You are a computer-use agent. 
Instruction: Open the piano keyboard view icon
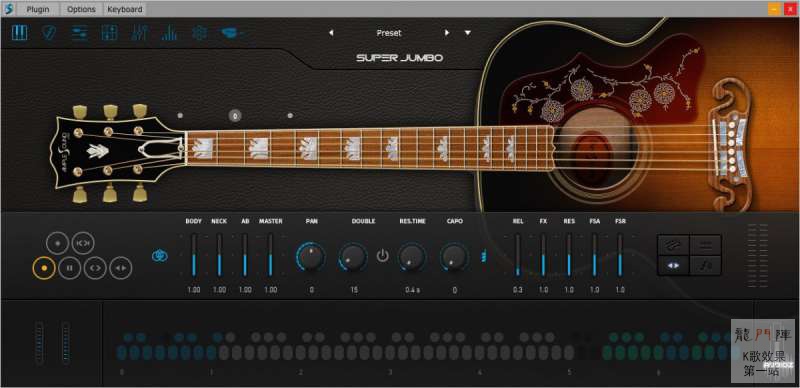(19, 33)
